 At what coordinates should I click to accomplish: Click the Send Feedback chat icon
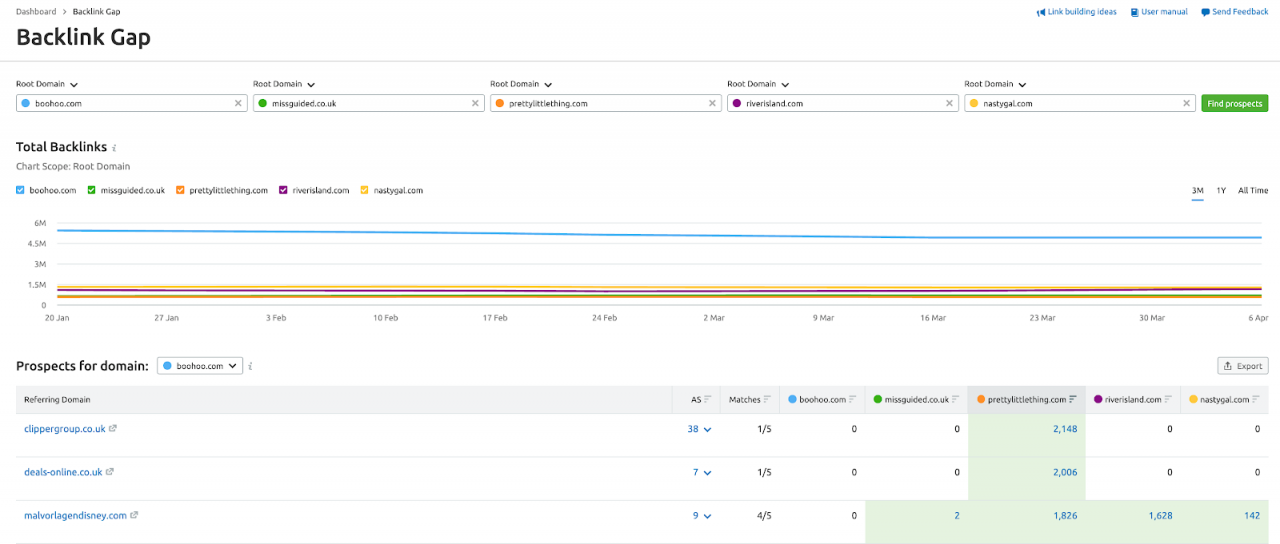pos(1204,12)
